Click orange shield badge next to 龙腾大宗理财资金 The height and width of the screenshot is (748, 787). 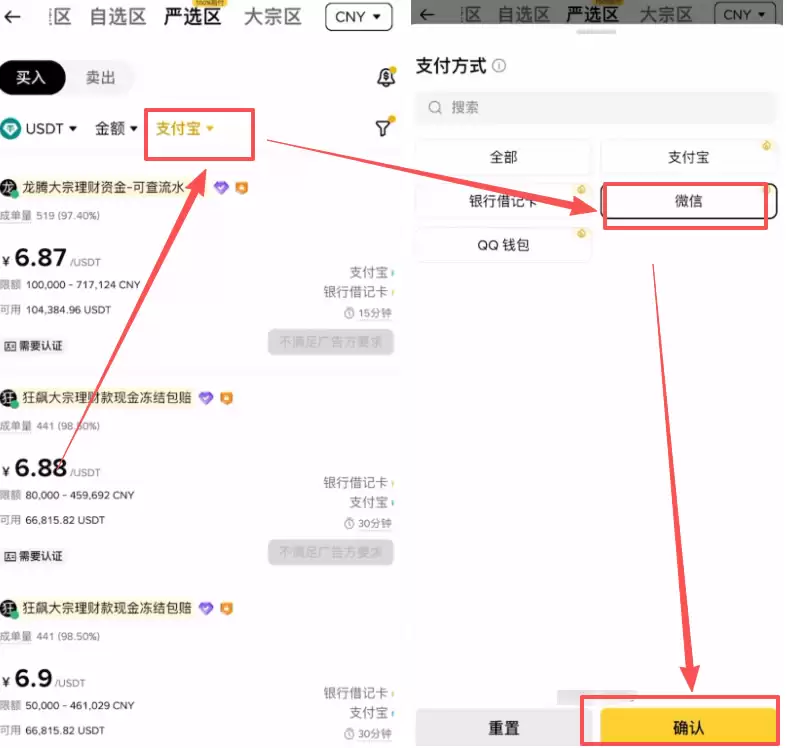(241, 188)
